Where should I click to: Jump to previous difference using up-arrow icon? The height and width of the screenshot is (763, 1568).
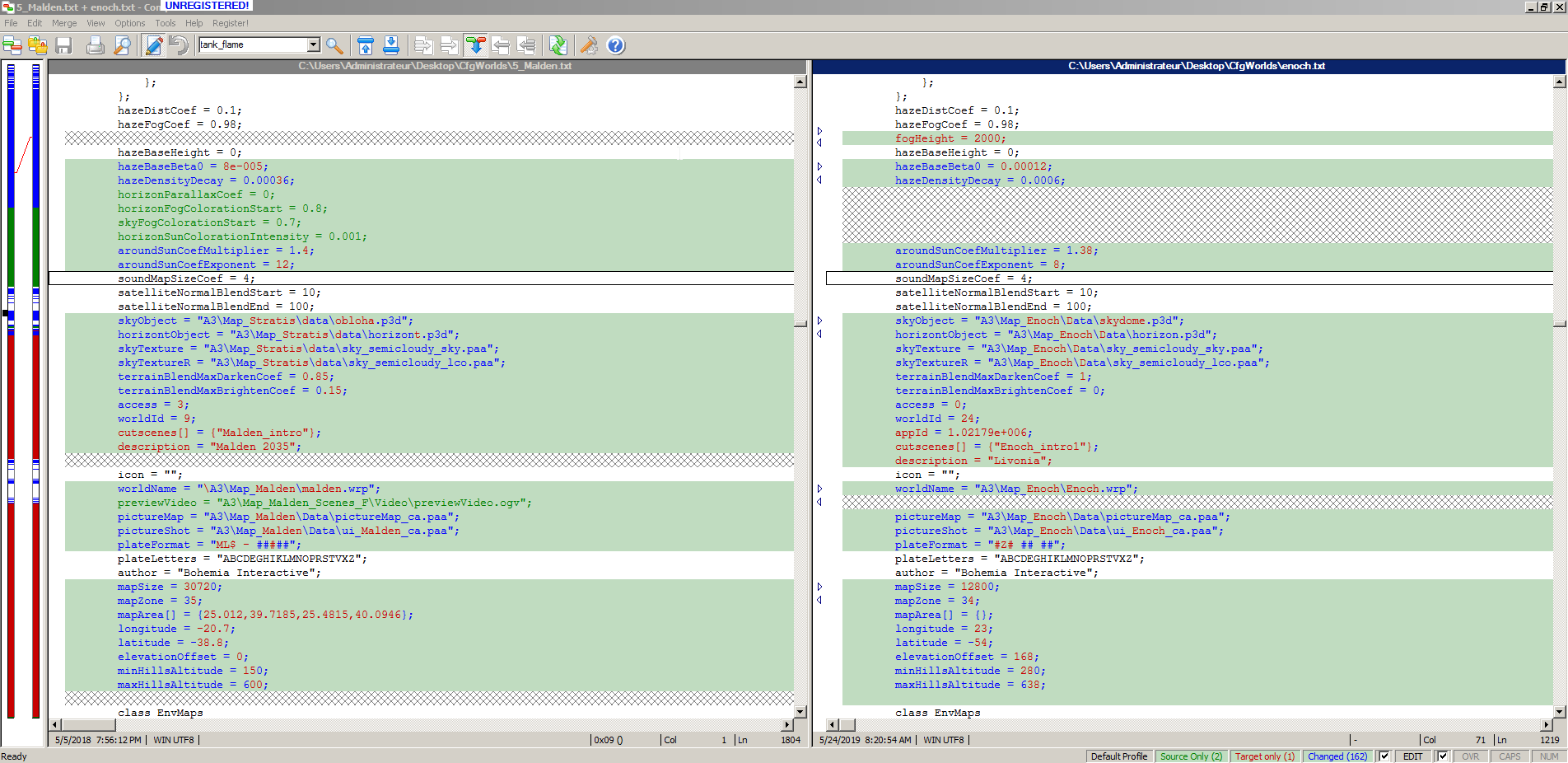[x=366, y=45]
